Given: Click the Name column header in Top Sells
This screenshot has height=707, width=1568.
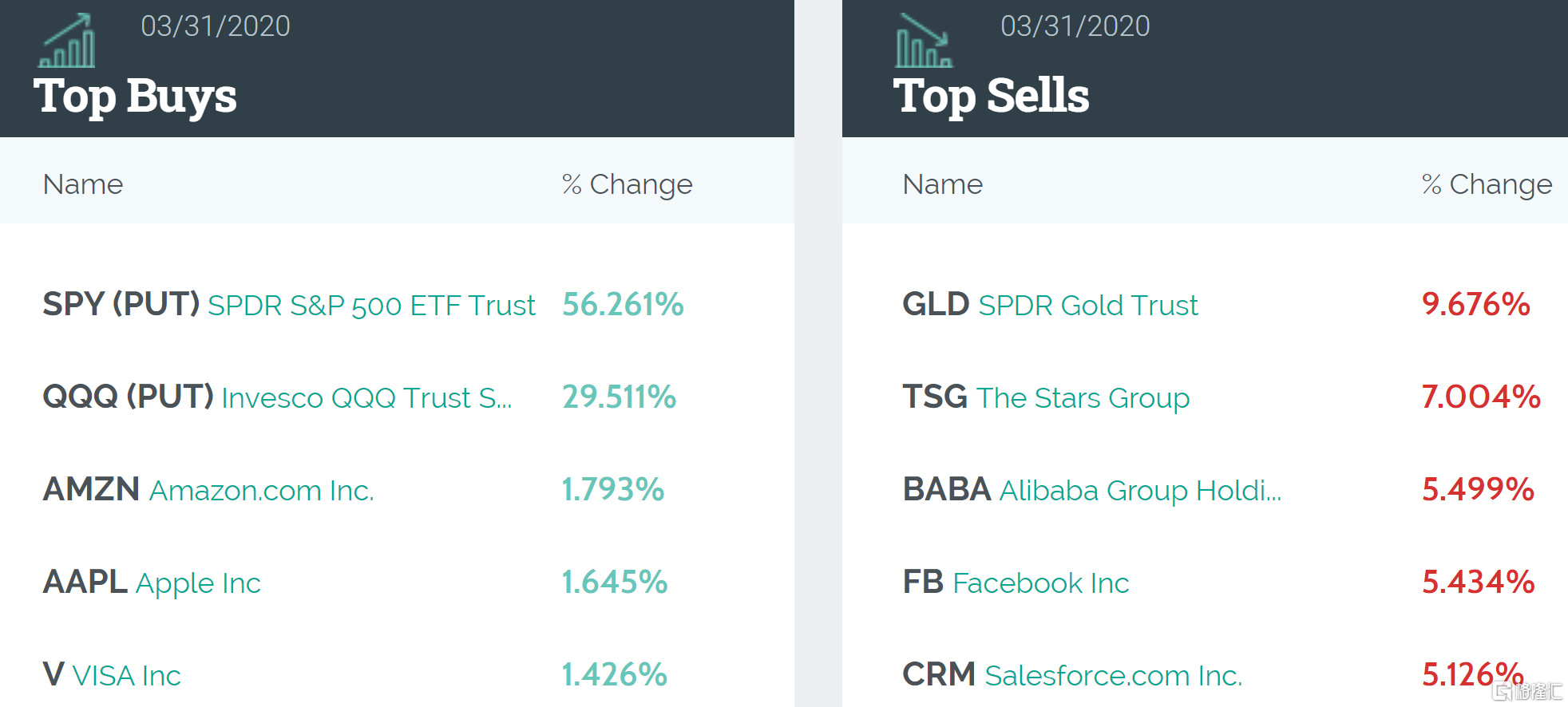Looking at the screenshot, I should tap(942, 184).
